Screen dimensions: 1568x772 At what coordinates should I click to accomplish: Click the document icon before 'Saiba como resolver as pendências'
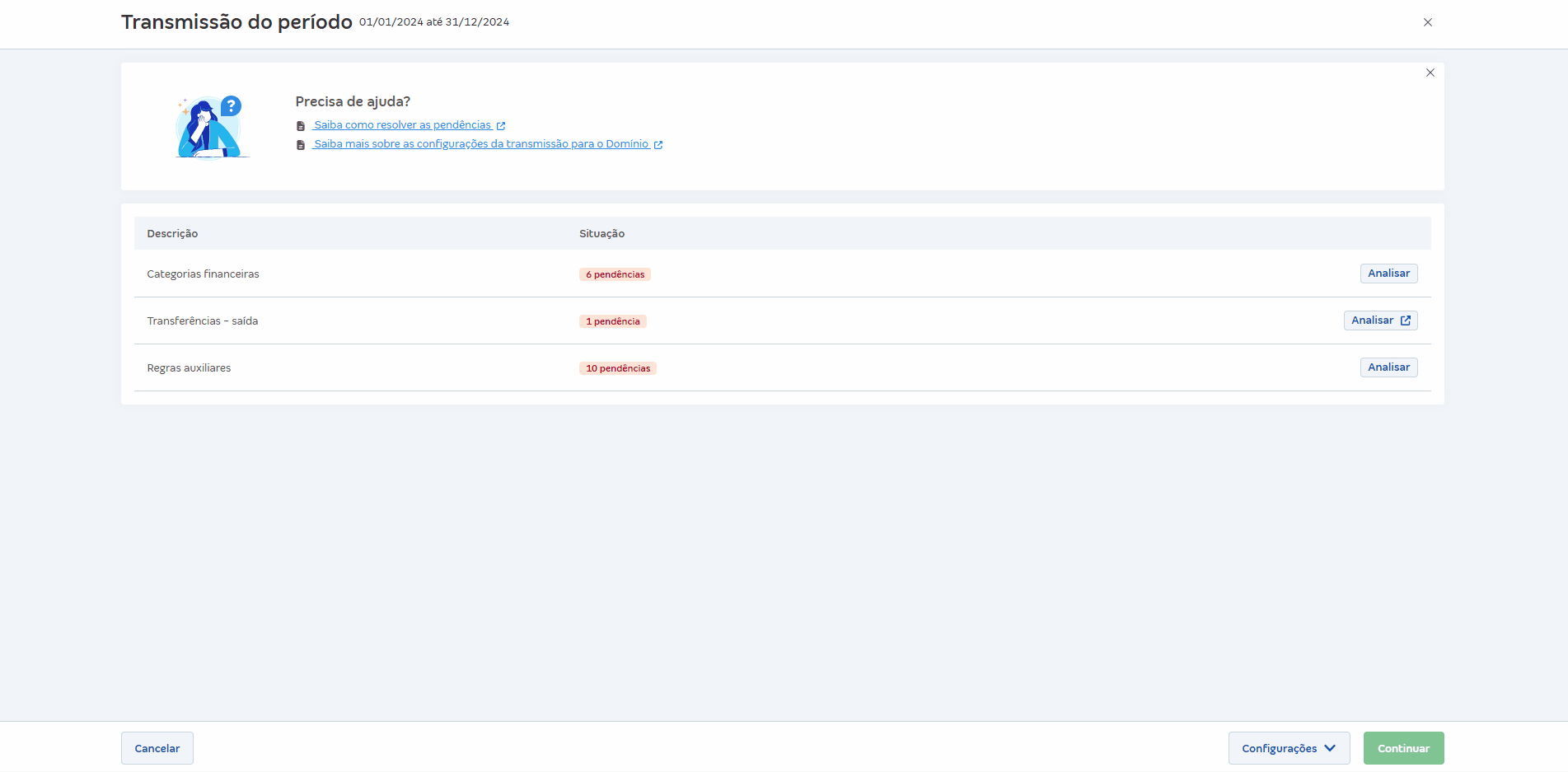tap(301, 126)
